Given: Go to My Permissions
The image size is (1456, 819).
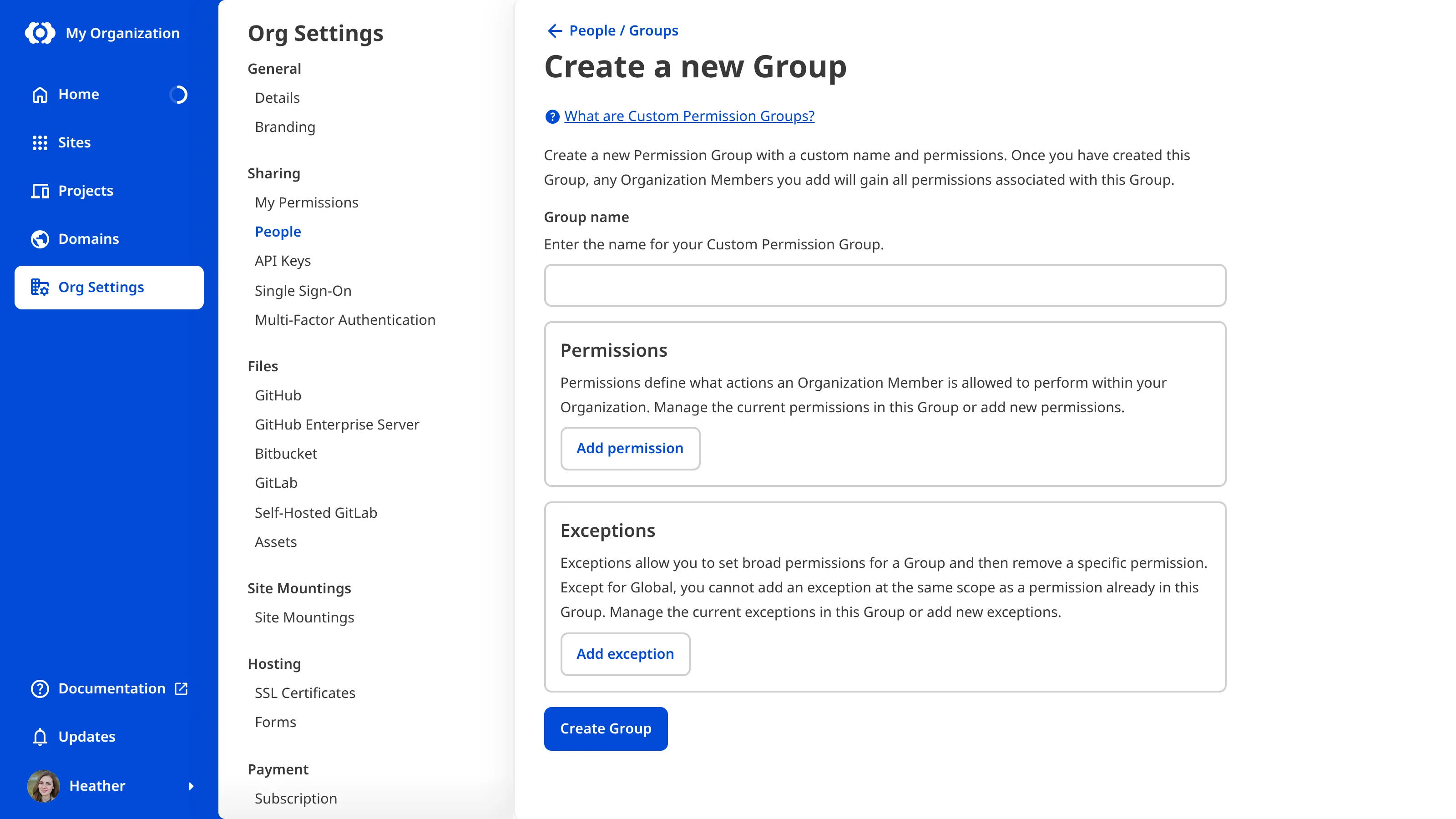Looking at the screenshot, I should click(306, 202).
